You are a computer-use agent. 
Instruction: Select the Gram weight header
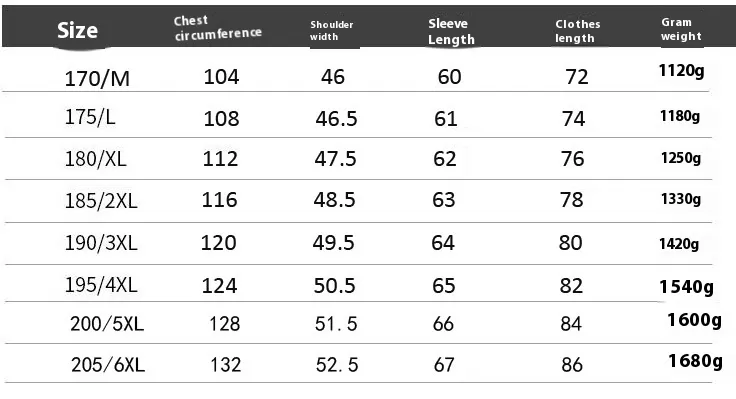[681, 29]
